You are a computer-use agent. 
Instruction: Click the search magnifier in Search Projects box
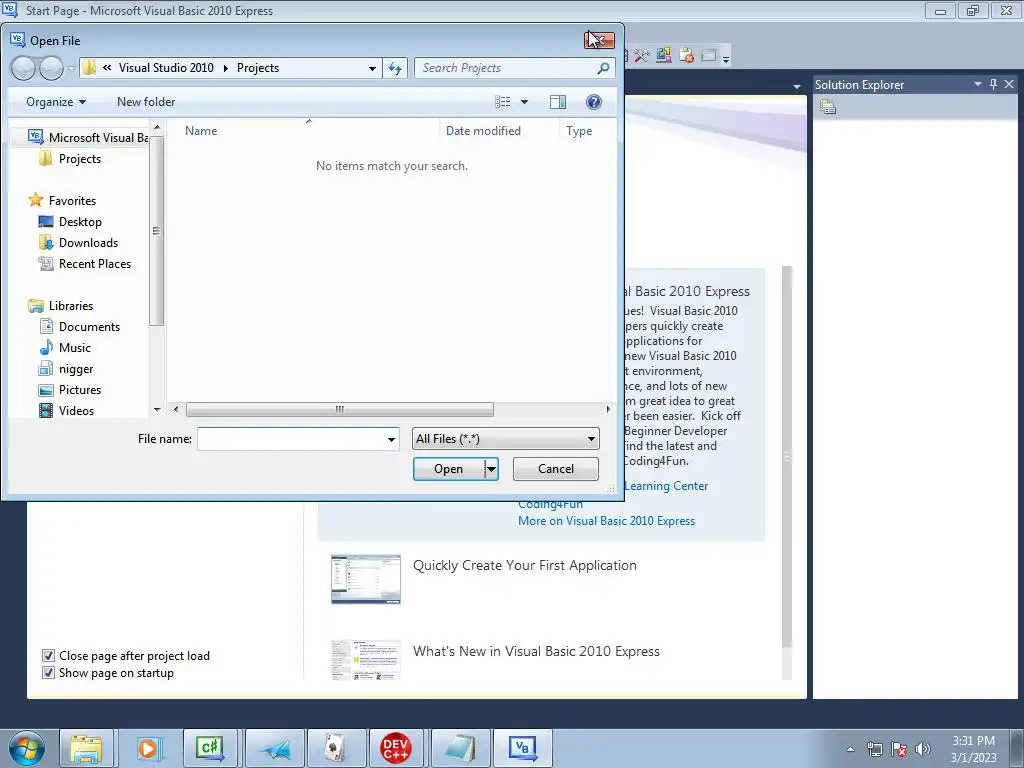tap(603, 68)
